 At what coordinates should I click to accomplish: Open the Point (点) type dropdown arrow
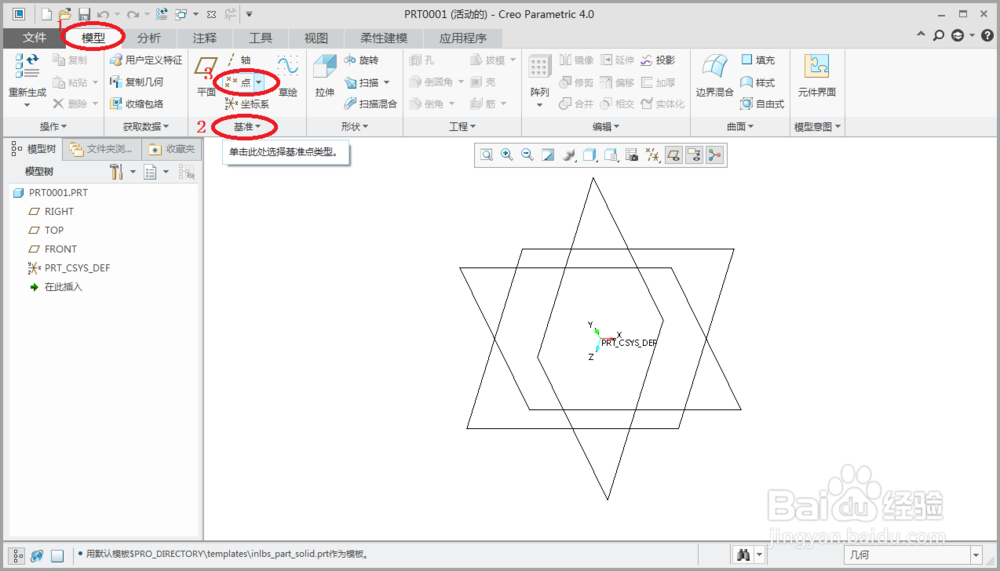click(258, 82)
